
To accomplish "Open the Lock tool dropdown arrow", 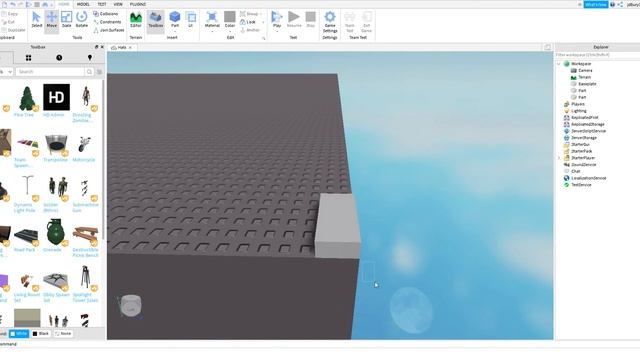I will pyautogui.click(x=263, y=22).
